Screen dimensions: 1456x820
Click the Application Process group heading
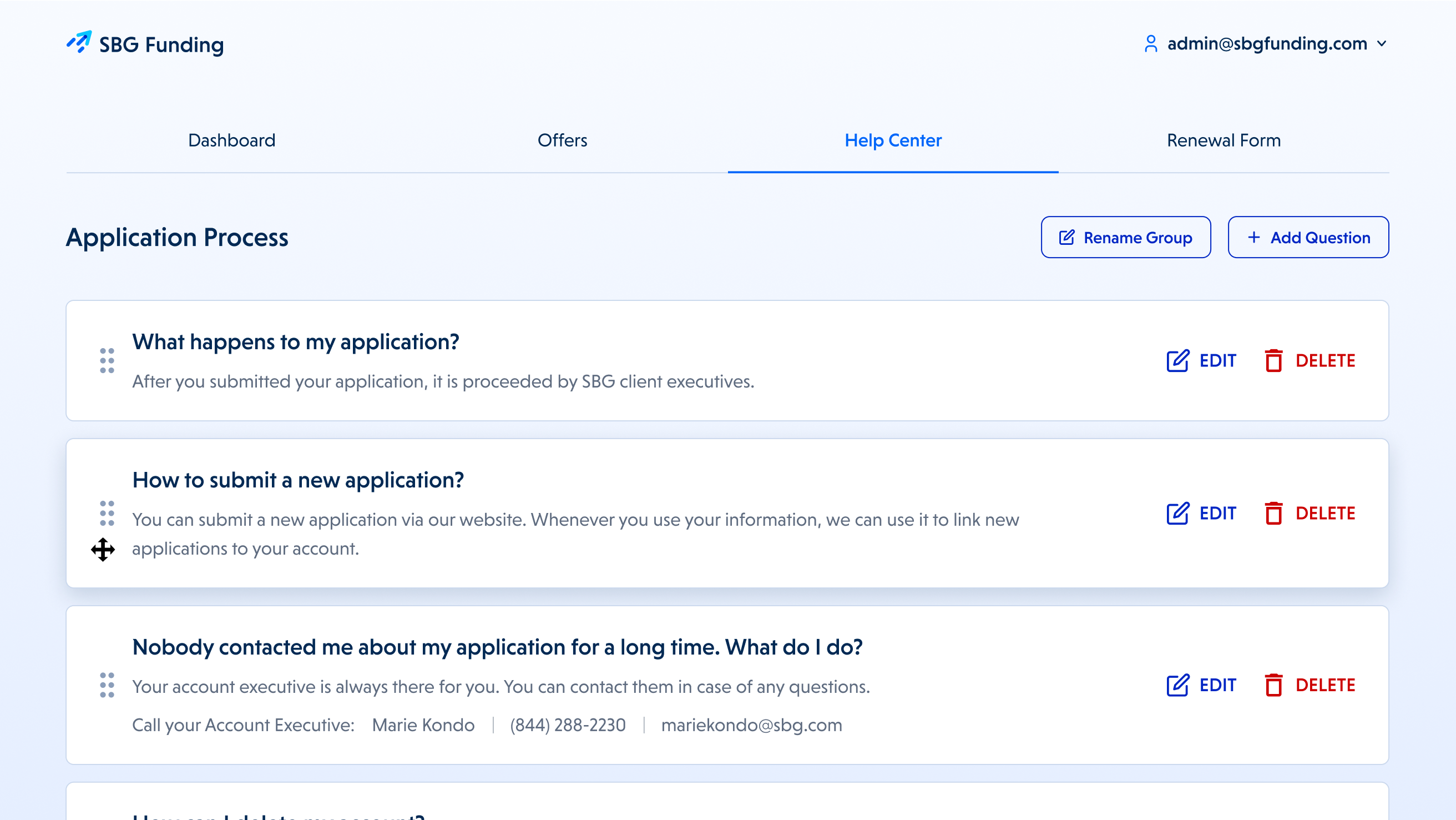tap(177, 238)
